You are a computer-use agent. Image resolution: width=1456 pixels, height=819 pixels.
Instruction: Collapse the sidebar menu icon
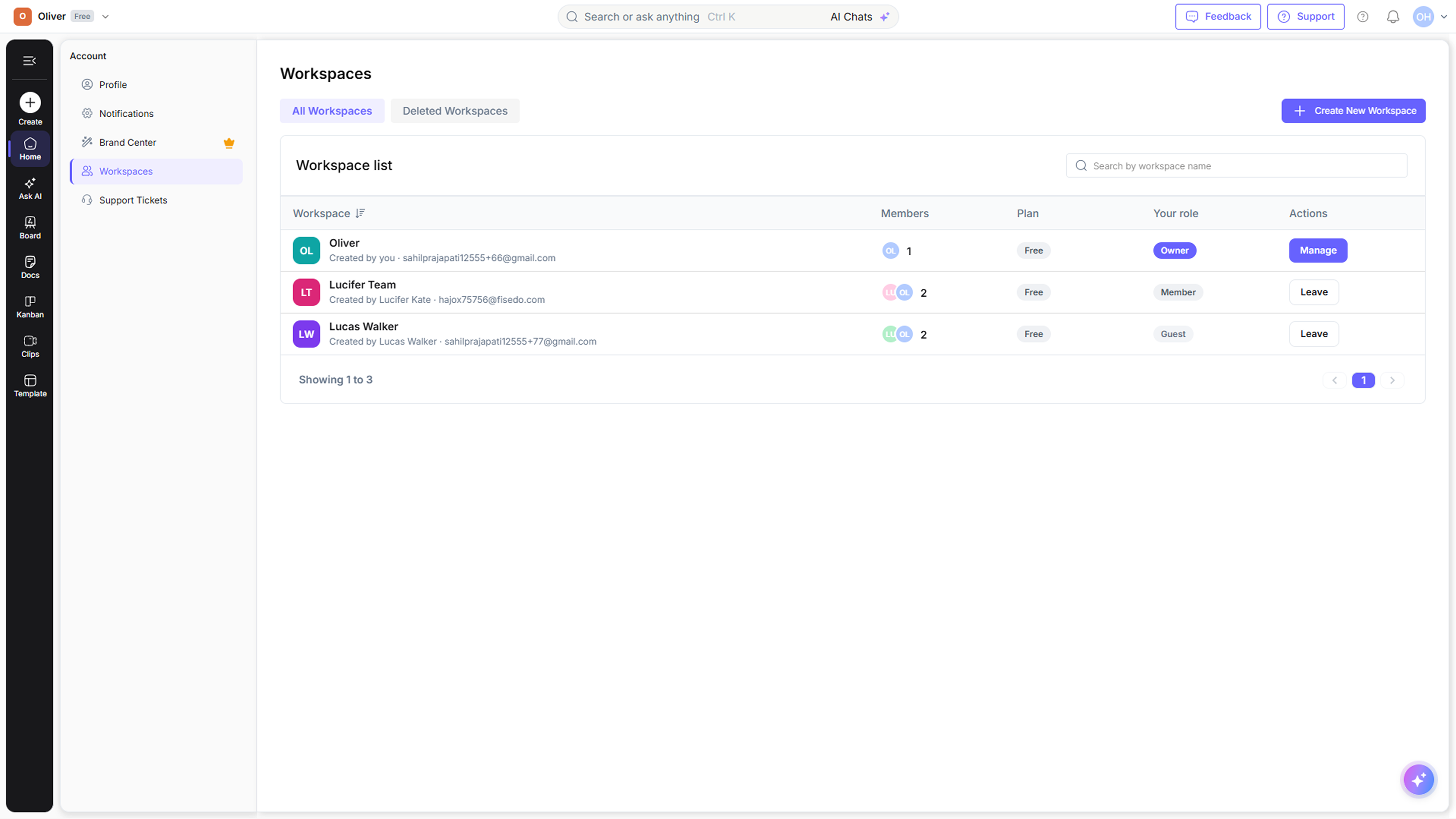click(30, 61)
